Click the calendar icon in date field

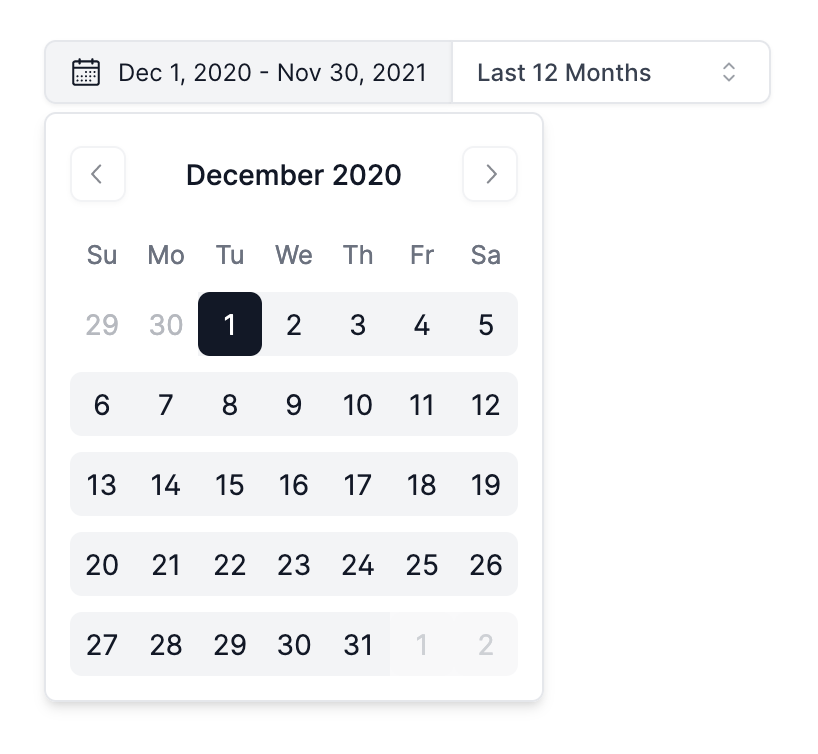pyautogui.click(x=86, y=73)
